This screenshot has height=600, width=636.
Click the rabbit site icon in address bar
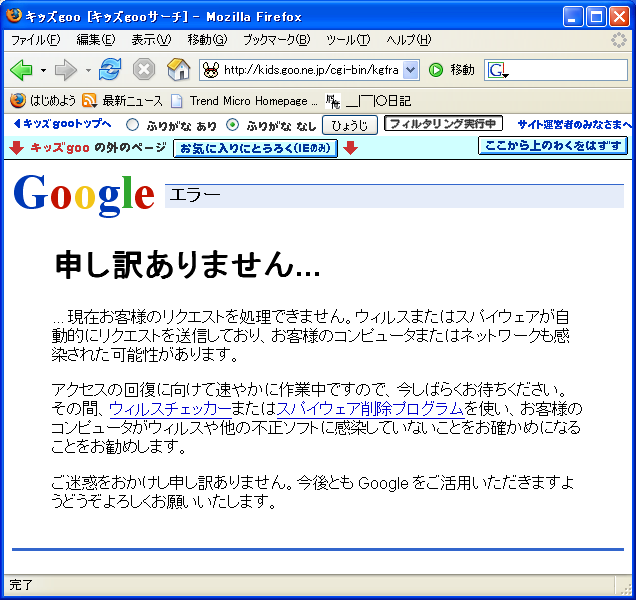pyautogui.click(x=211, y=70)
